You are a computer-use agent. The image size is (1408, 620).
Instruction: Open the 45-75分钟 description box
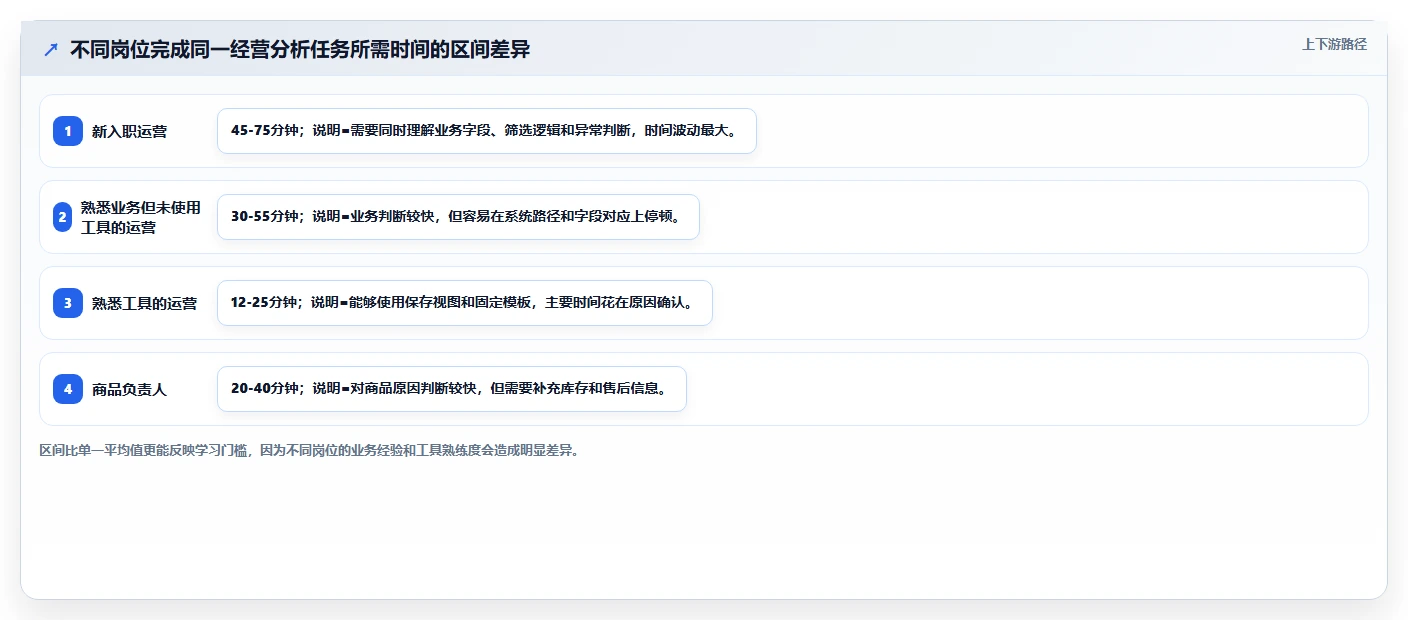click(487, 131)
